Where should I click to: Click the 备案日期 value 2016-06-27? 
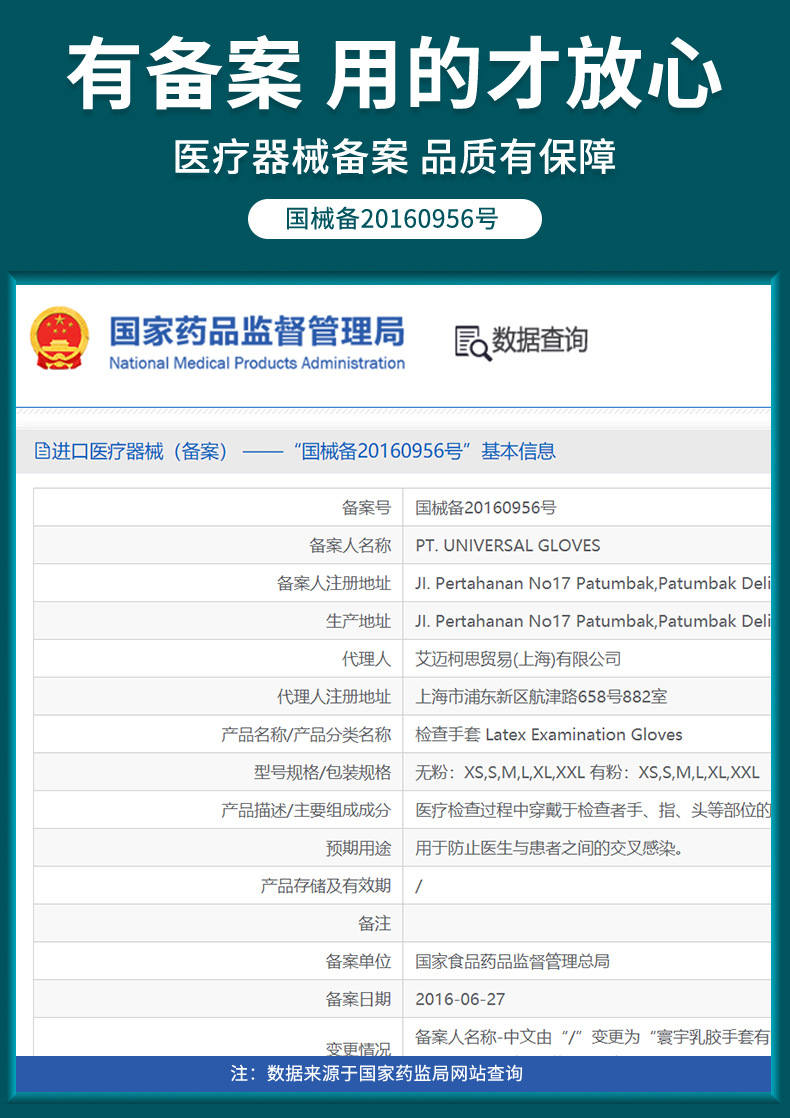(460, 999)
